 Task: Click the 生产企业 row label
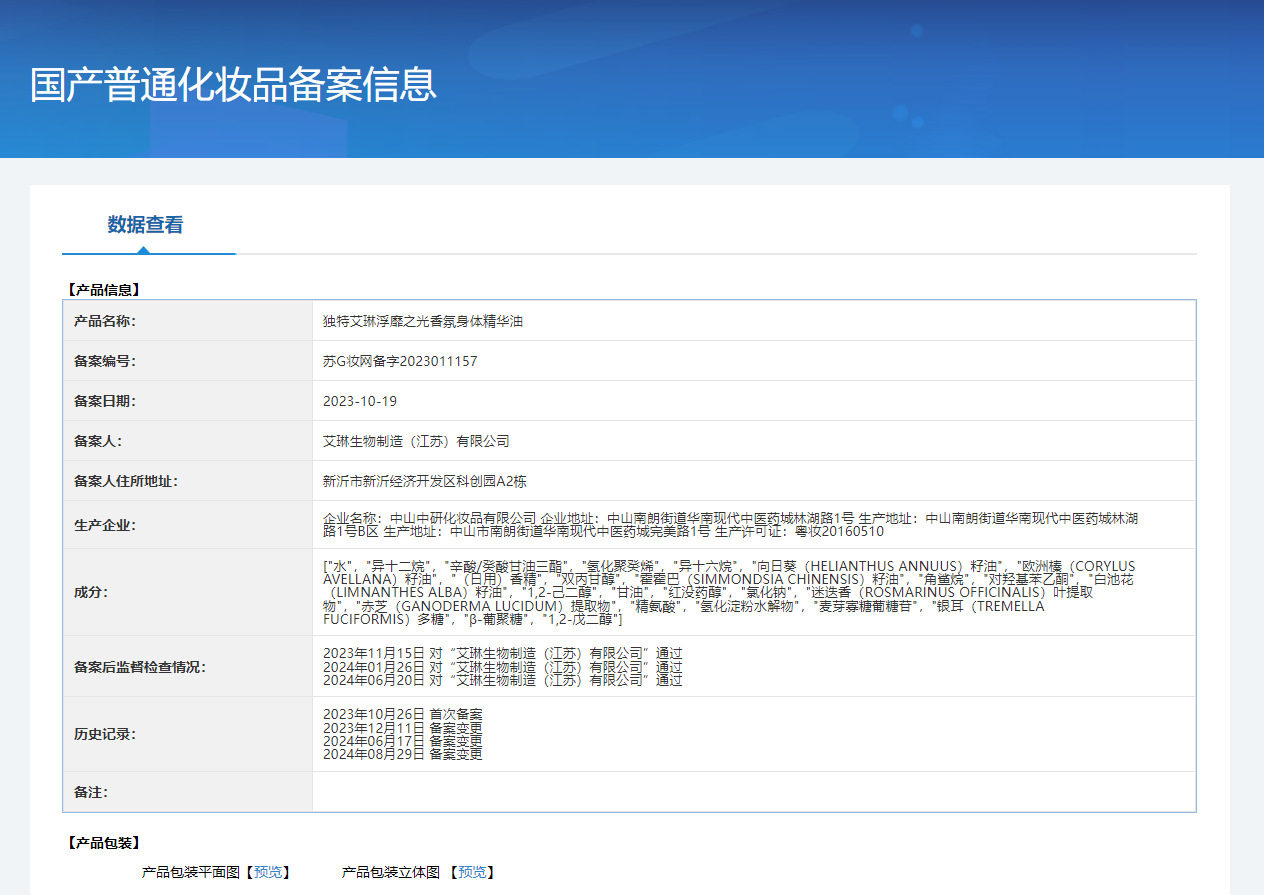pyautogui.click(x=105, y=525)
